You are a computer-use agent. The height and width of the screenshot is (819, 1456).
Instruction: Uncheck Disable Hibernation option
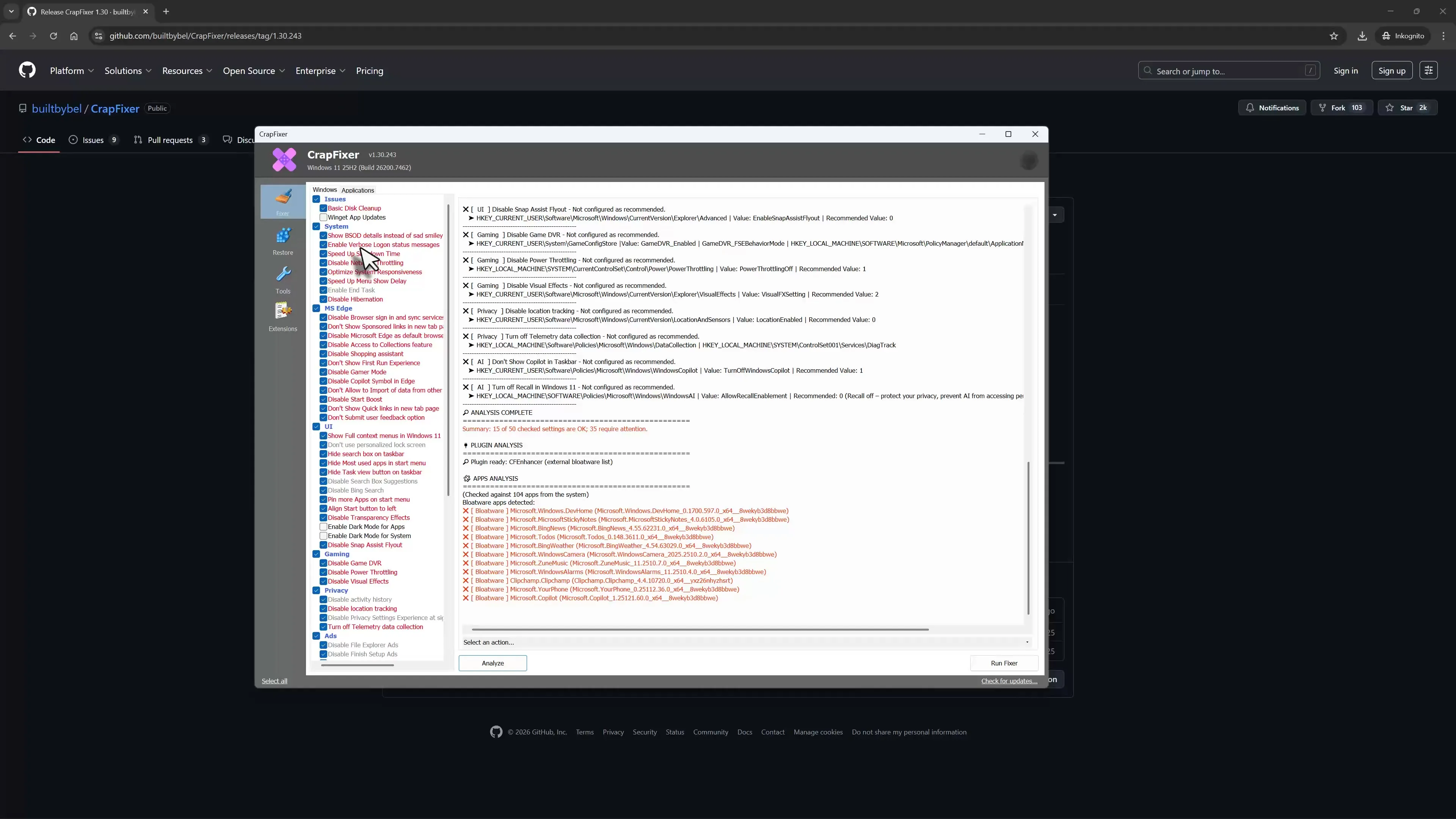point(323,300)
